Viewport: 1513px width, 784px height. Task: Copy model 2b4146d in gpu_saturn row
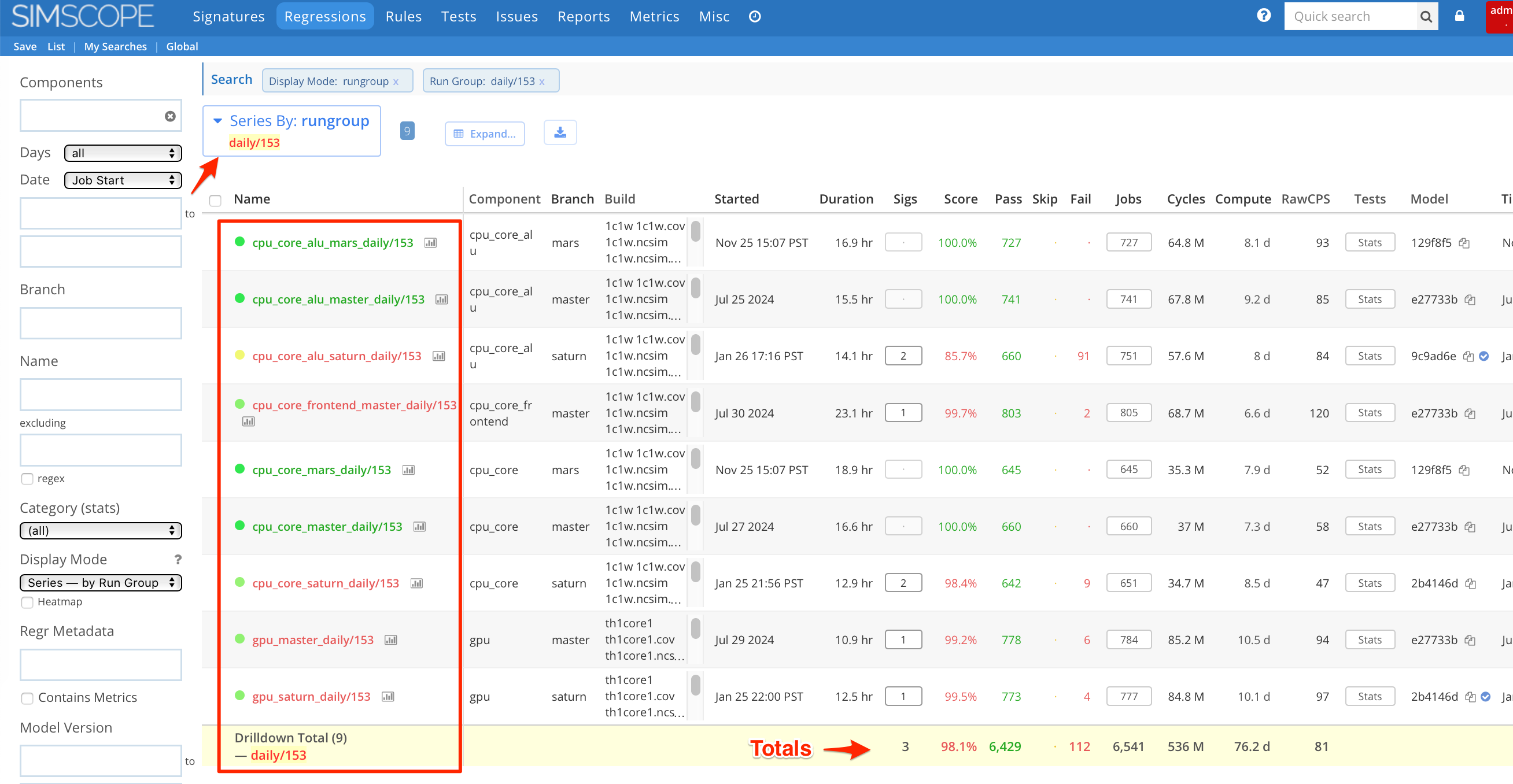point(1470,696)
